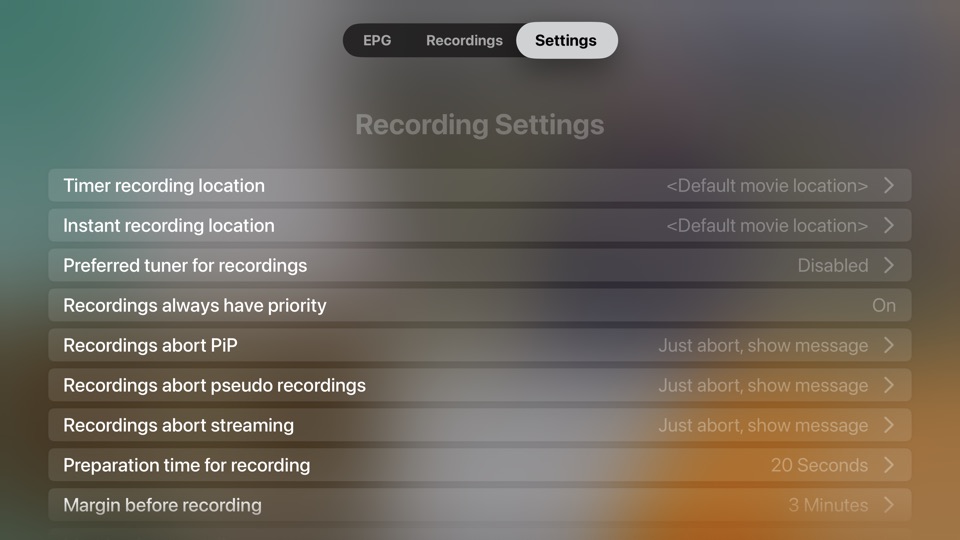
Task: Open the Recordings tab
Action: click(464, 40)
